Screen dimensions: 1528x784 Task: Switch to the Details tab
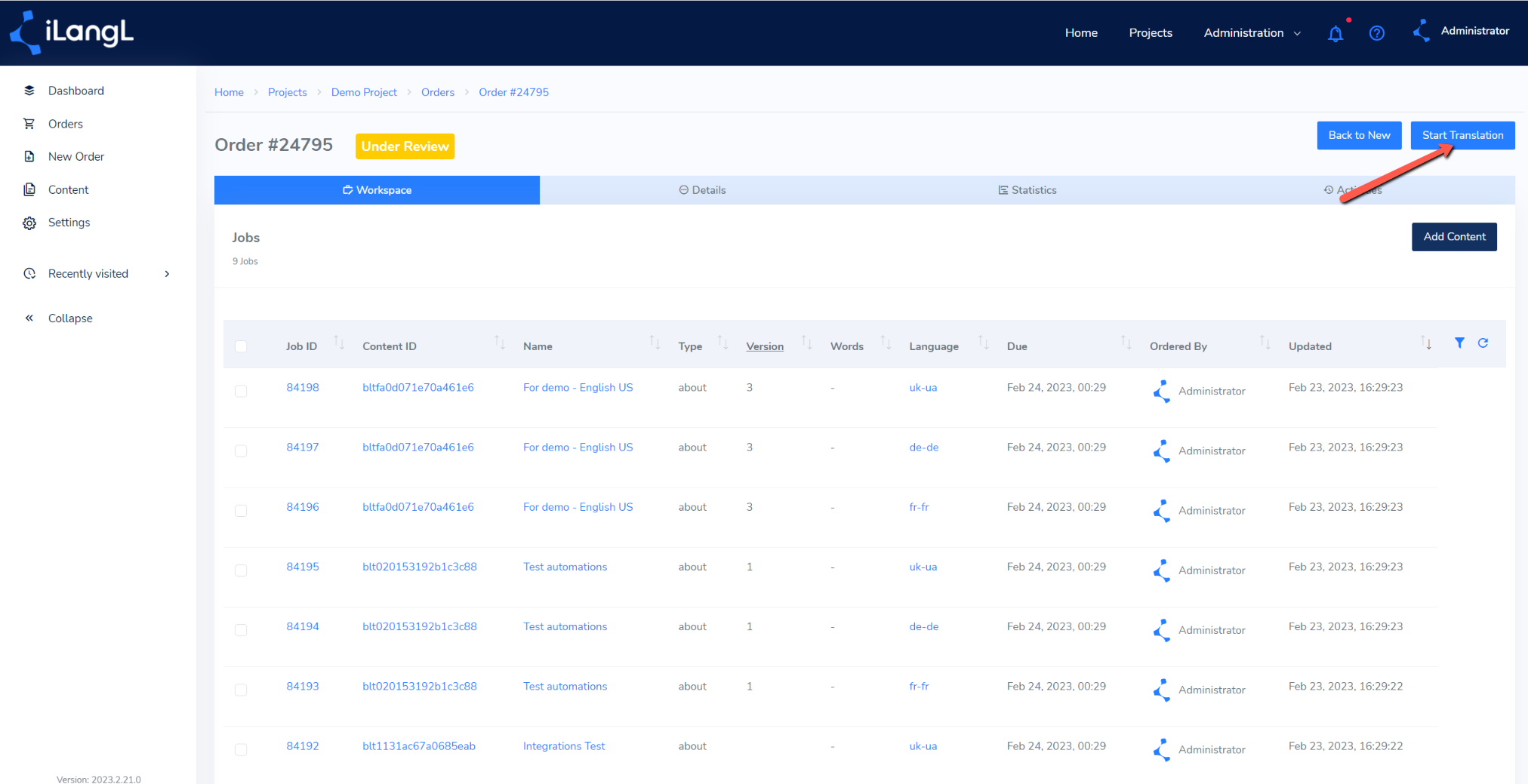click(x=702, y=190)
